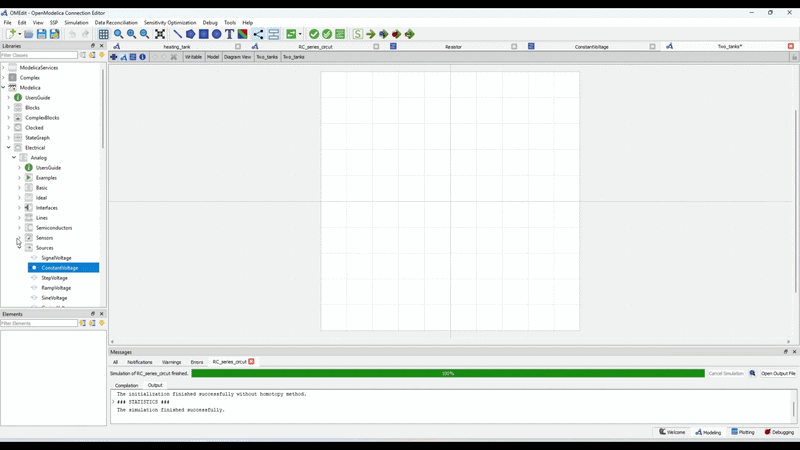Open the Sensitivity Optimization menu
This screenshot has width=800, height=450.
click(x=170, y=22)
